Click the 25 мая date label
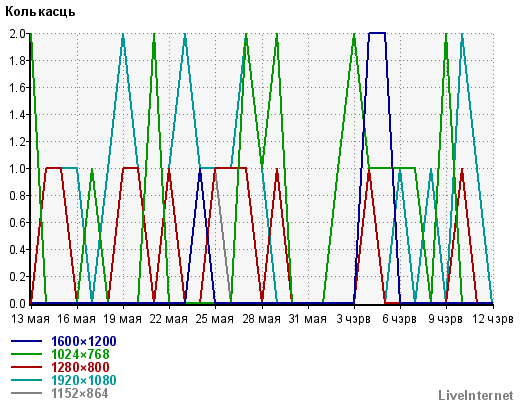The image size is (520, 405). tap(215, 319)
